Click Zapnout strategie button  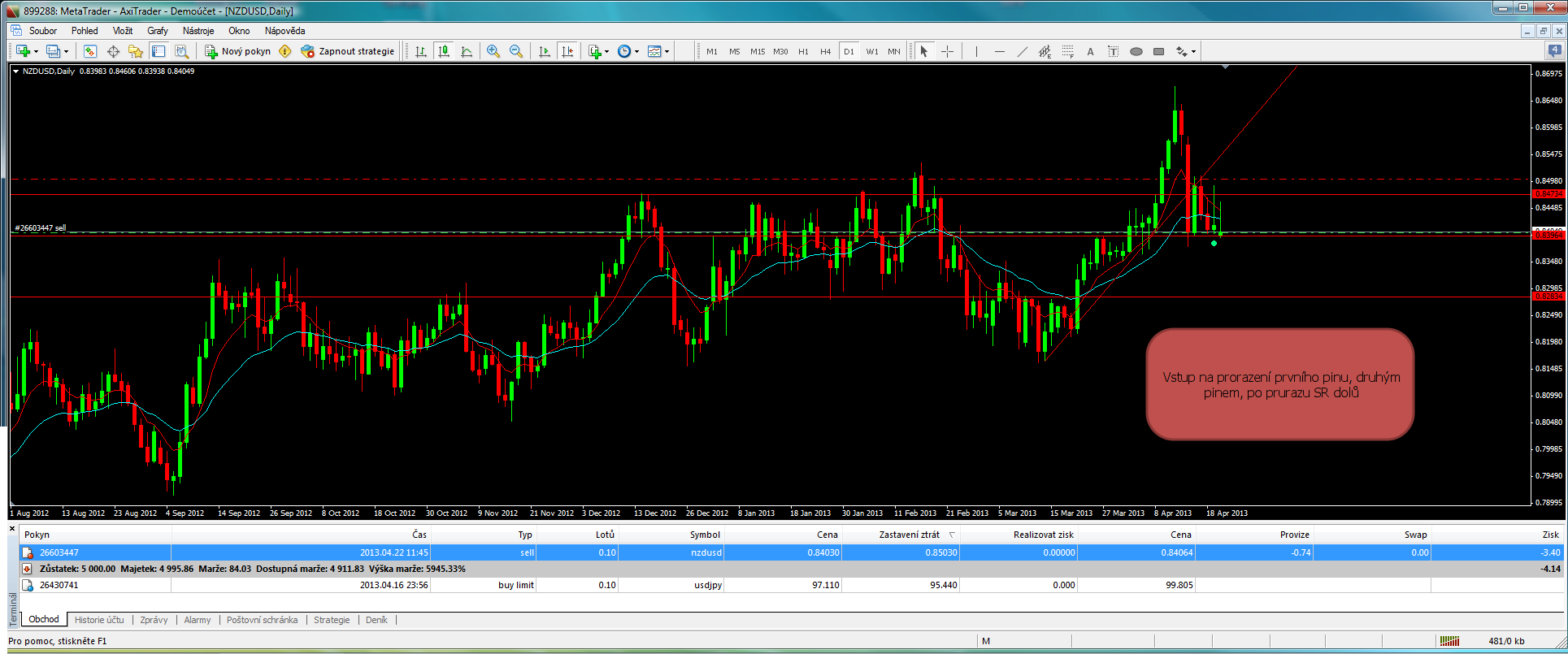[x=348, y=51]
